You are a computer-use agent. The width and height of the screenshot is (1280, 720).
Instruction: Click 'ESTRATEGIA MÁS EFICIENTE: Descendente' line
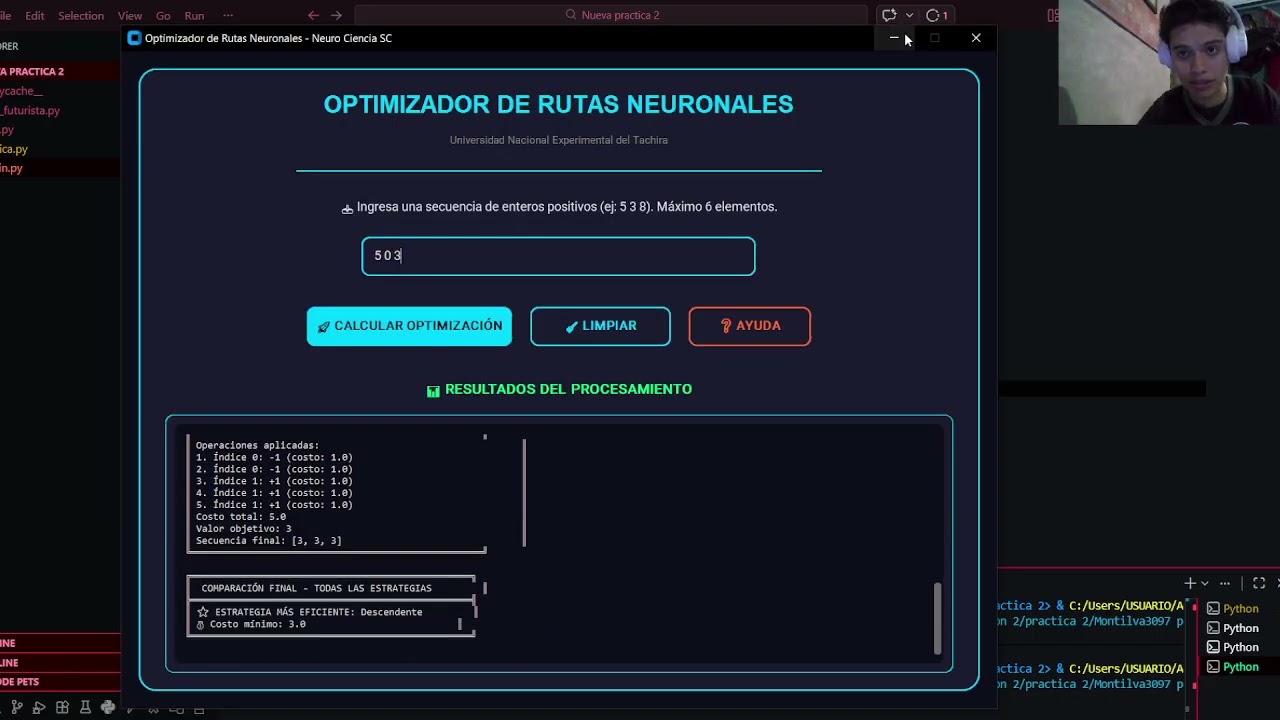(x=310, y=612)
